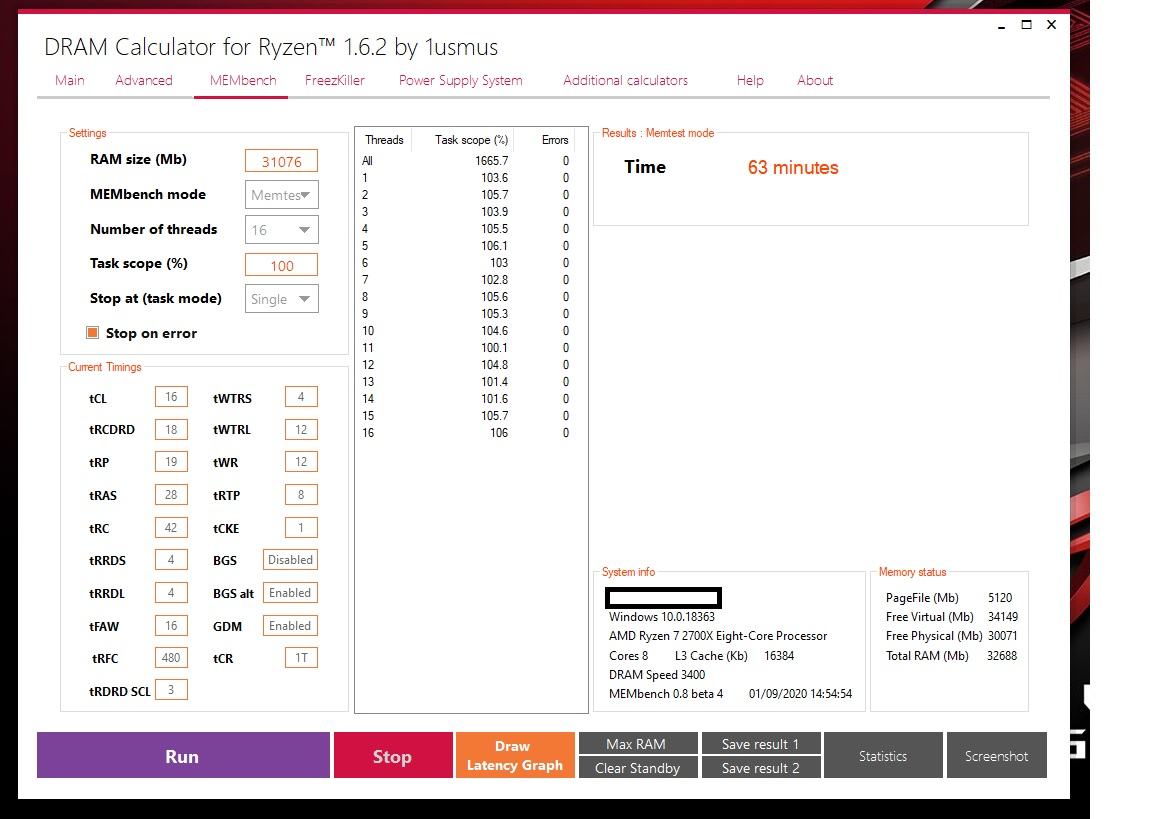Click the tRCDRD timing value box

coord(171,430)
